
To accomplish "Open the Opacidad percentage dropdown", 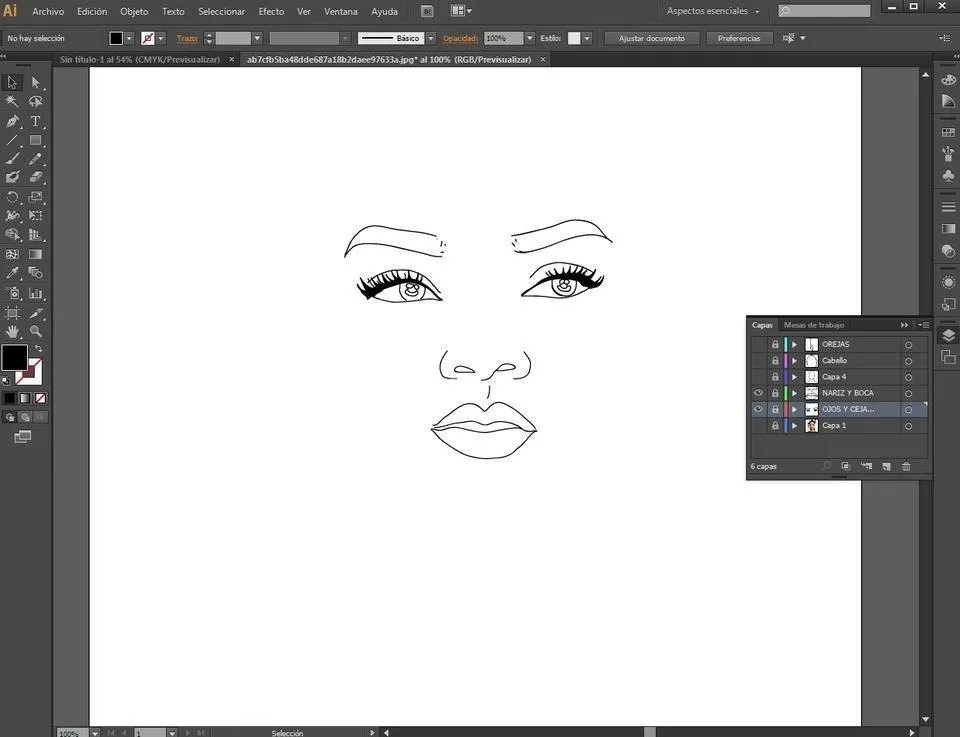I will pyautogui.click(x=528, y=38).
